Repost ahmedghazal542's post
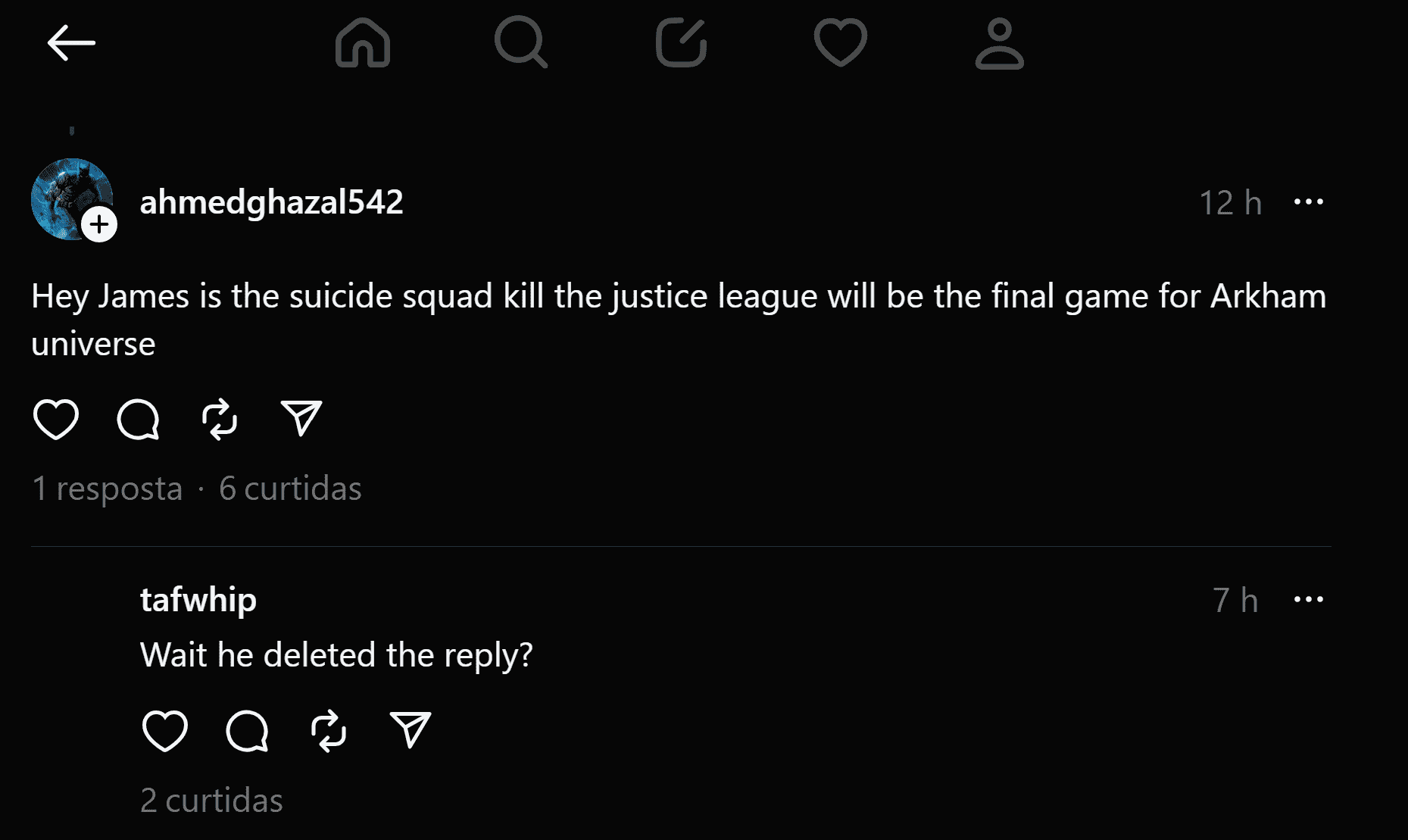This screenshot has height=840, width=1408. [220, 419]
